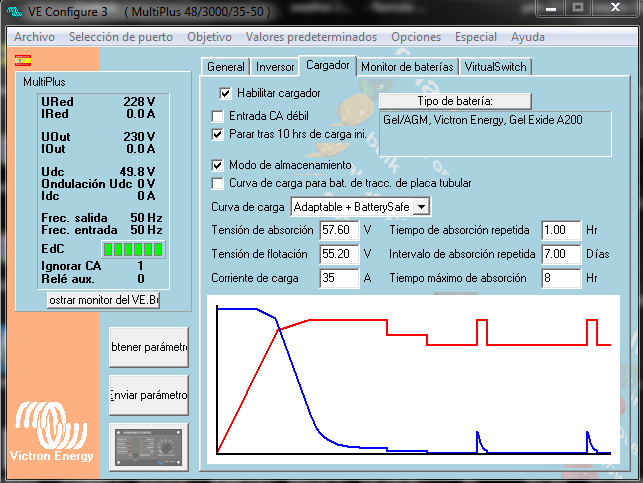Click the VE Configure app icon in title bar

(x=14, y=11)
